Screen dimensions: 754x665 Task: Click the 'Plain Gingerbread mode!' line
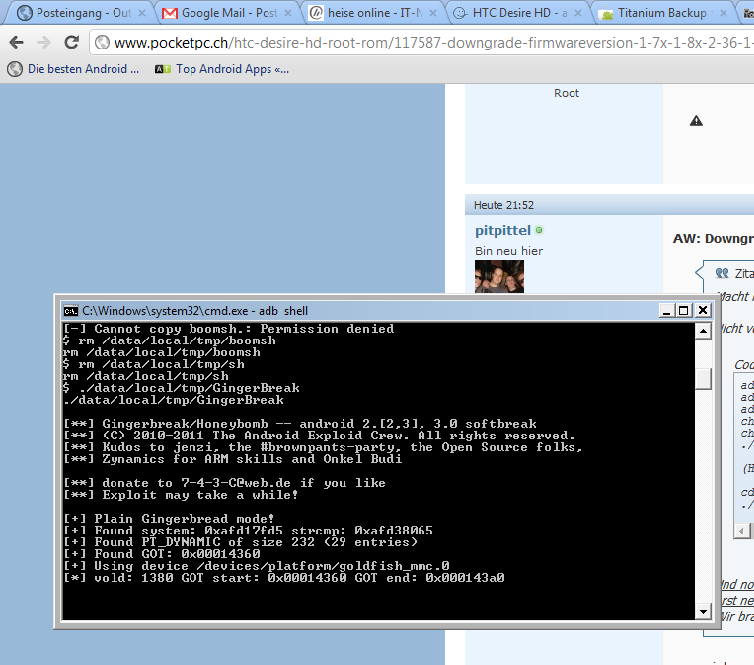(x=169, y=519)
